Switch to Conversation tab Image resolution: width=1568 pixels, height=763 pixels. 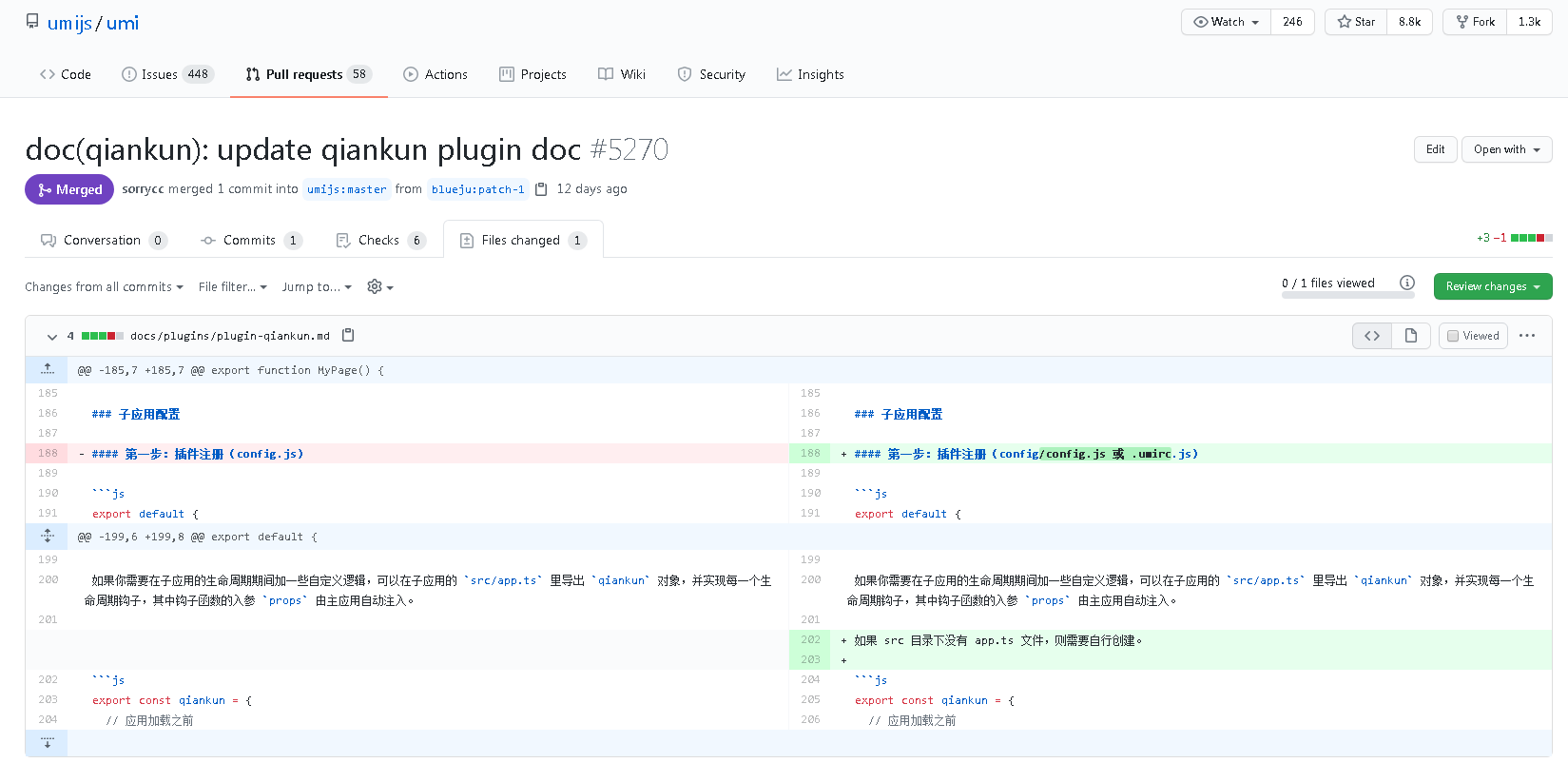point(104,240)
